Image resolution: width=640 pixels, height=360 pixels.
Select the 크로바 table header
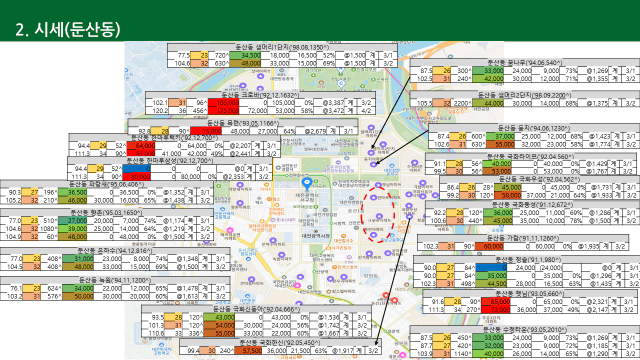(260, 95)
